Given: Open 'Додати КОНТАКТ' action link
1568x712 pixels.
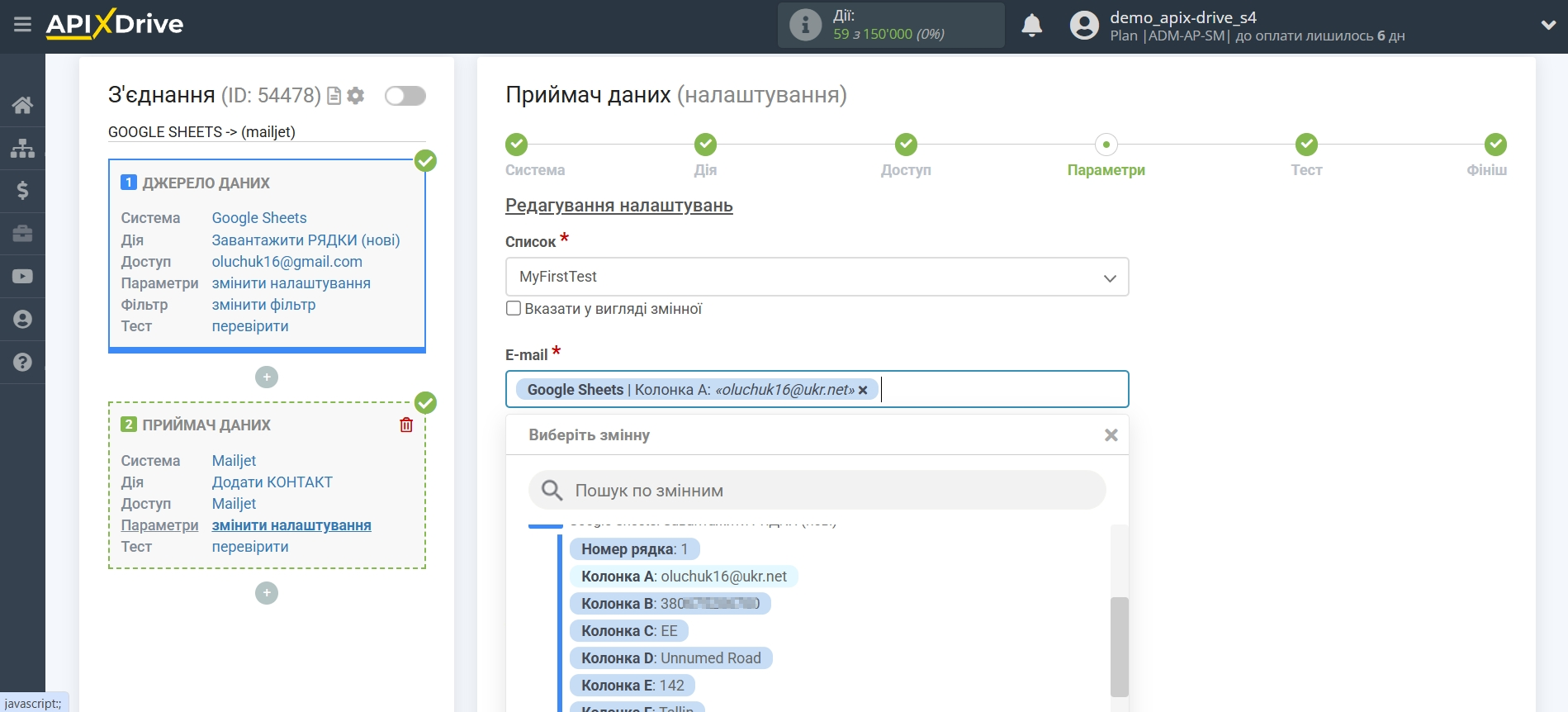Looking at the screenshot, I should click(272, 482).
